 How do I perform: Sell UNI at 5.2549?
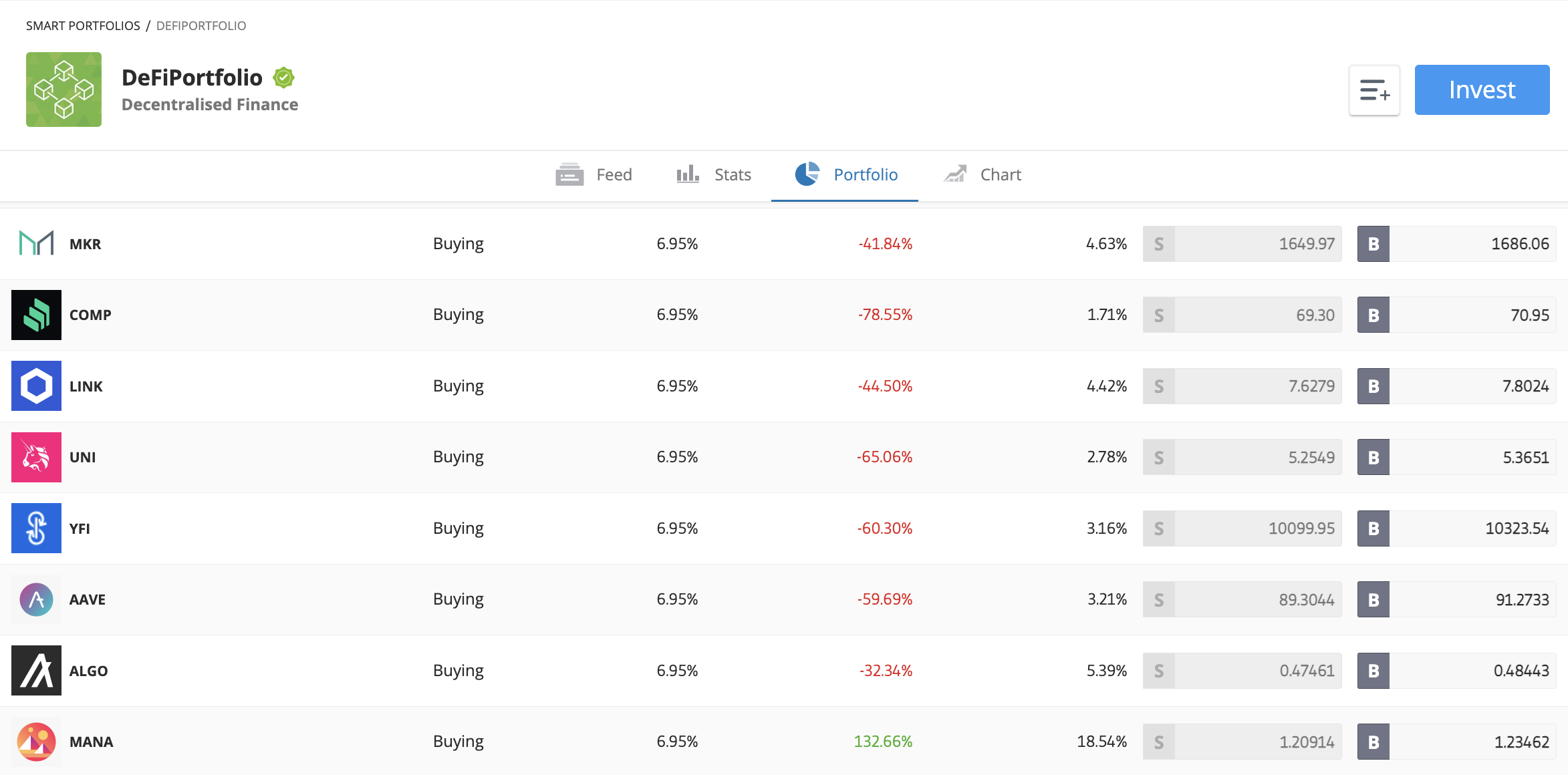coord(1242,457)
